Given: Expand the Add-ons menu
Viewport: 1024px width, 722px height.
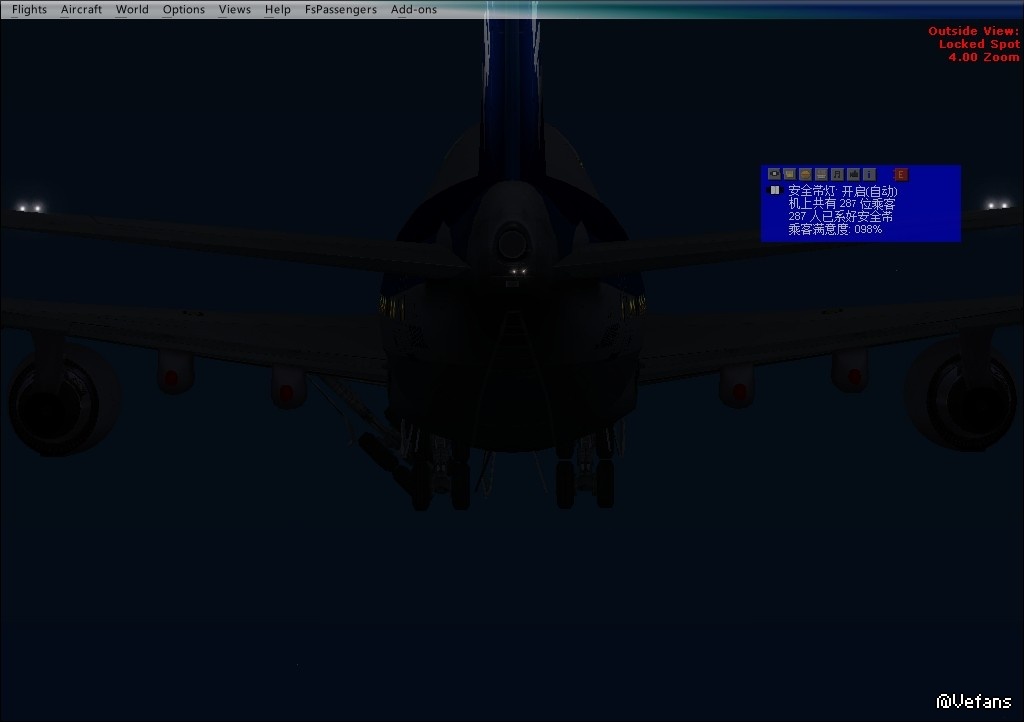Looking at the screenshot, I should point(414,9).
